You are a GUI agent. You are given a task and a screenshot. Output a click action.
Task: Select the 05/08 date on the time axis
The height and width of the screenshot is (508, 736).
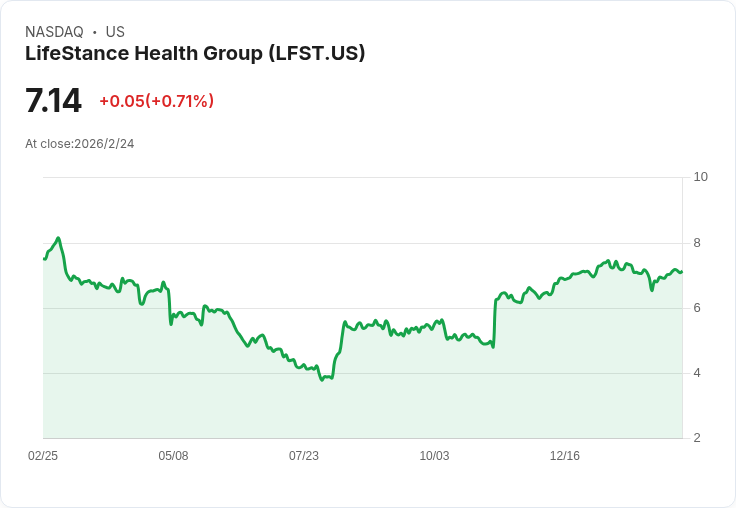point(173,456)
